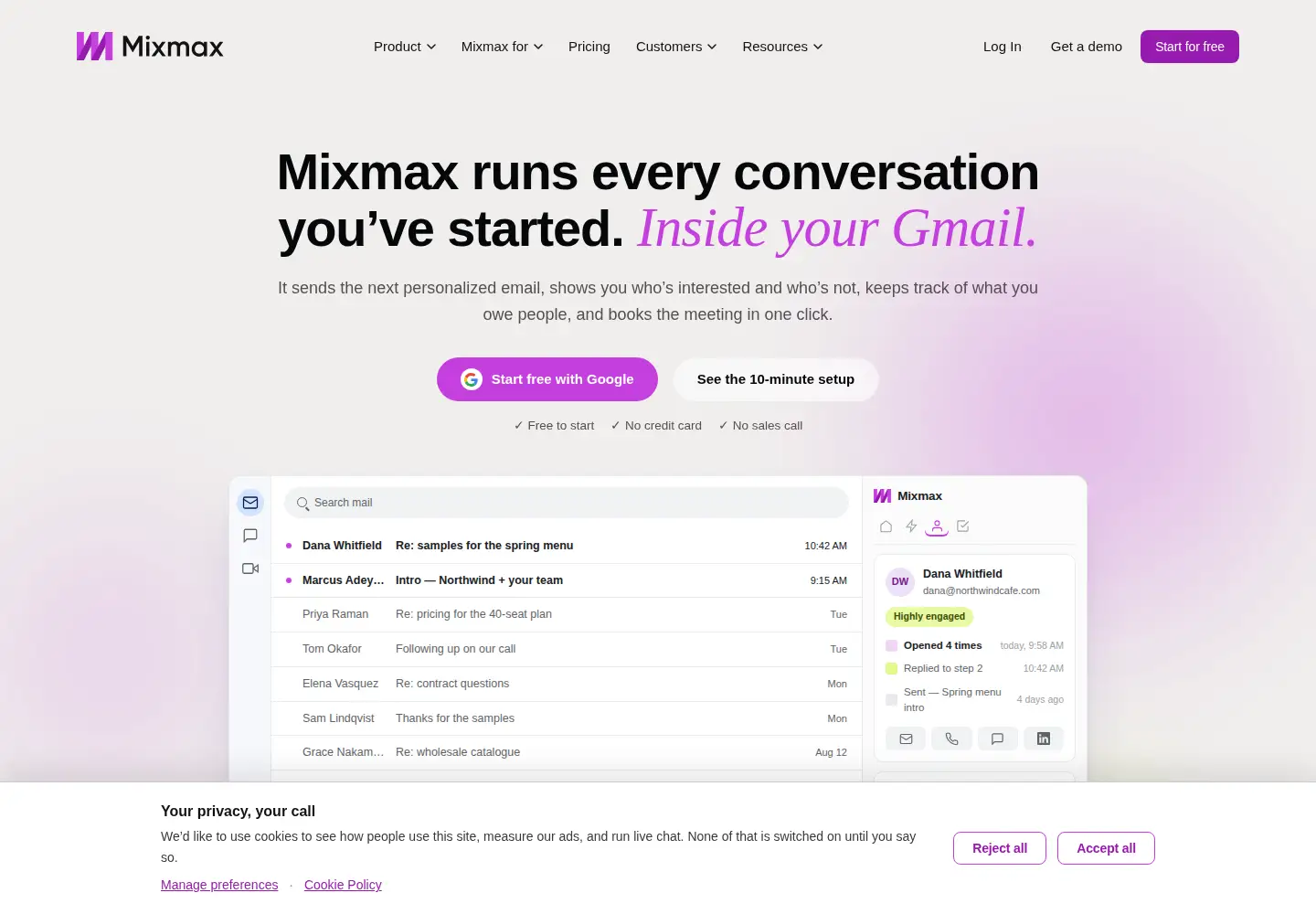Screen dimensions: 1316x914
Task: Open the Pricing page
Action: [x=589, y=47]
